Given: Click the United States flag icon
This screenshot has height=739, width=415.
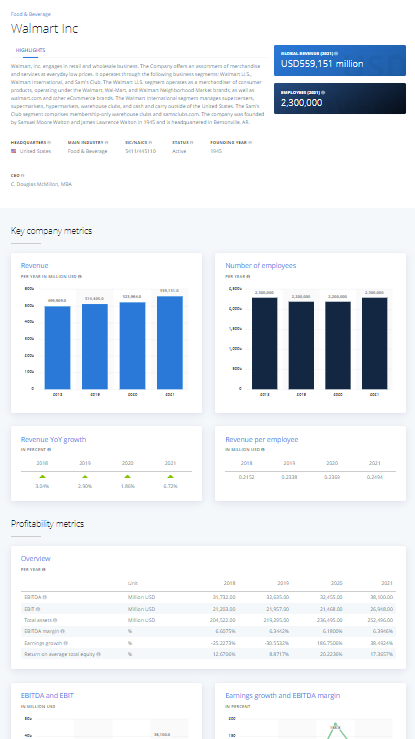Looking at the screenshot, I should 14,151.
